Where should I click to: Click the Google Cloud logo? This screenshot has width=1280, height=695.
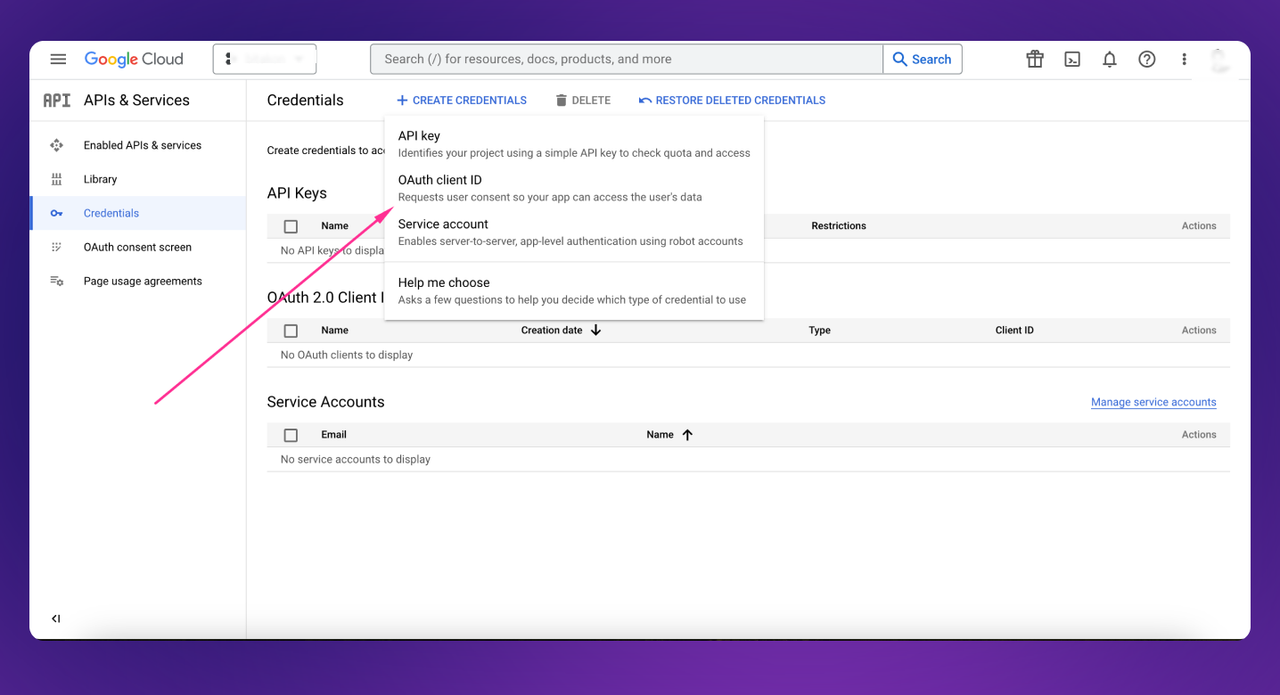[134, 59]
